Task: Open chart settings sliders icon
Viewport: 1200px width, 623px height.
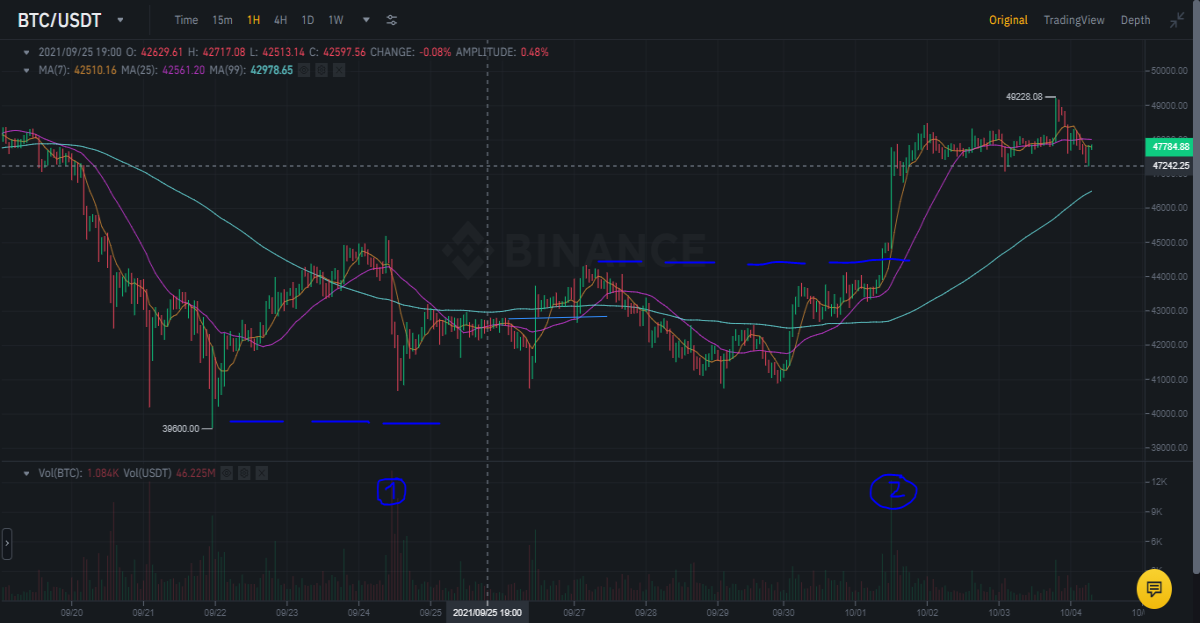Action: click(x=391, y=20)
